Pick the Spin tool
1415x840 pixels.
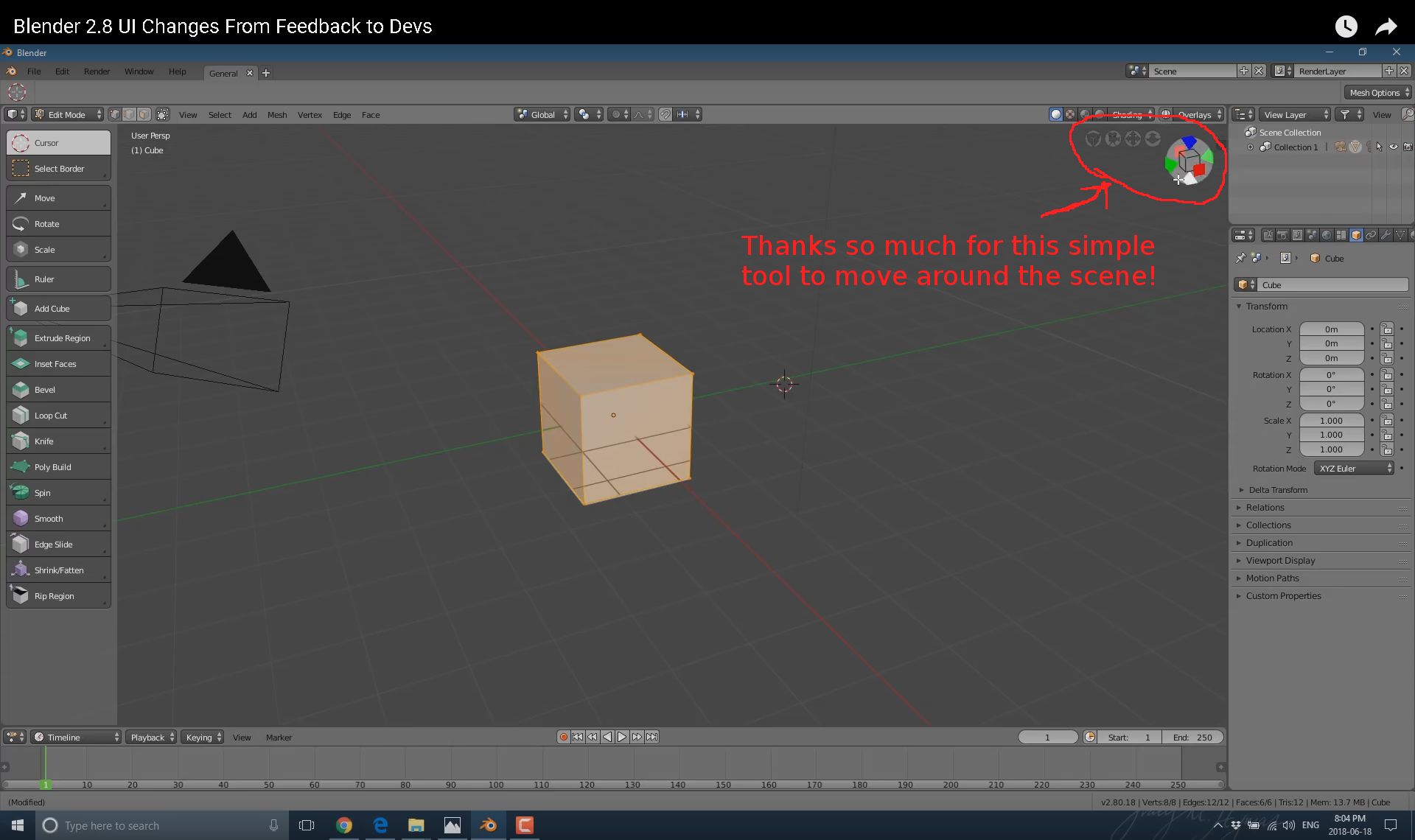[x=57, y=493]
